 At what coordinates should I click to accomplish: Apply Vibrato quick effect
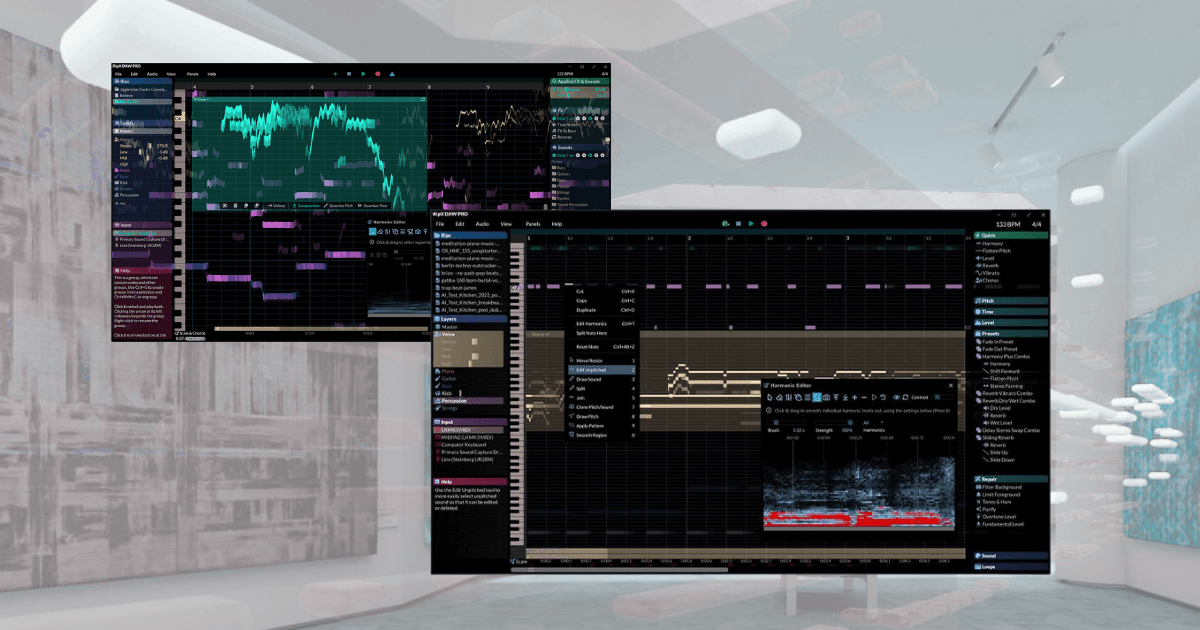(x=990, y=273)
